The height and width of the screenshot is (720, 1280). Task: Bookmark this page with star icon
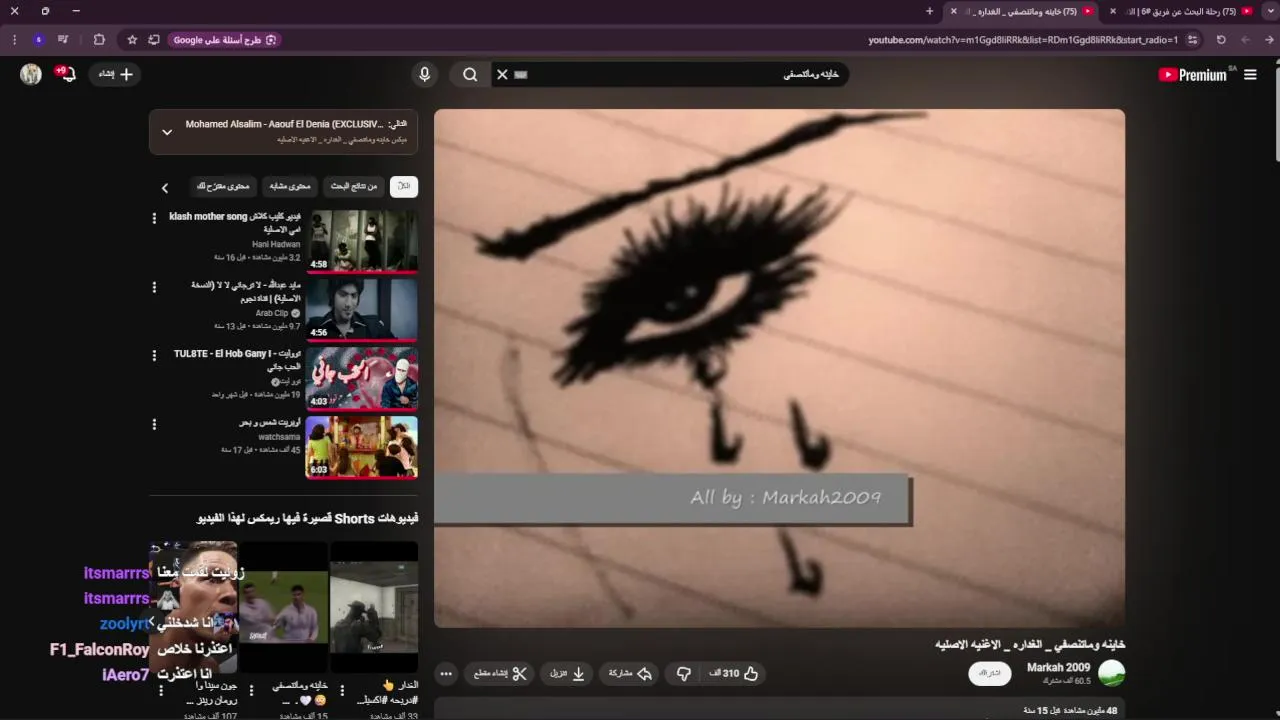point(132,39)
